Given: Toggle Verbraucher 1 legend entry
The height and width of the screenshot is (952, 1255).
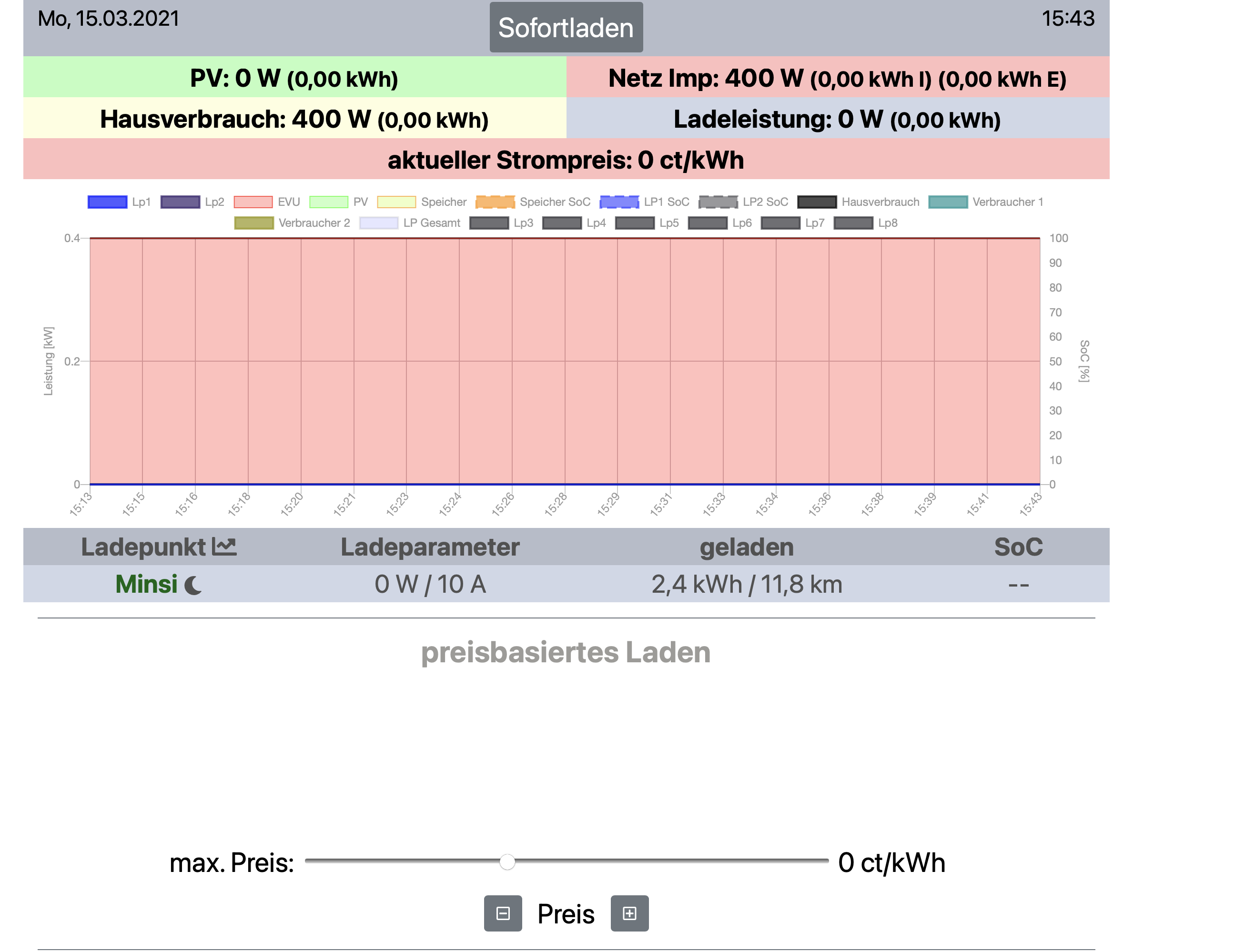Looking at the screenshot, I should (x=948, y=202).
